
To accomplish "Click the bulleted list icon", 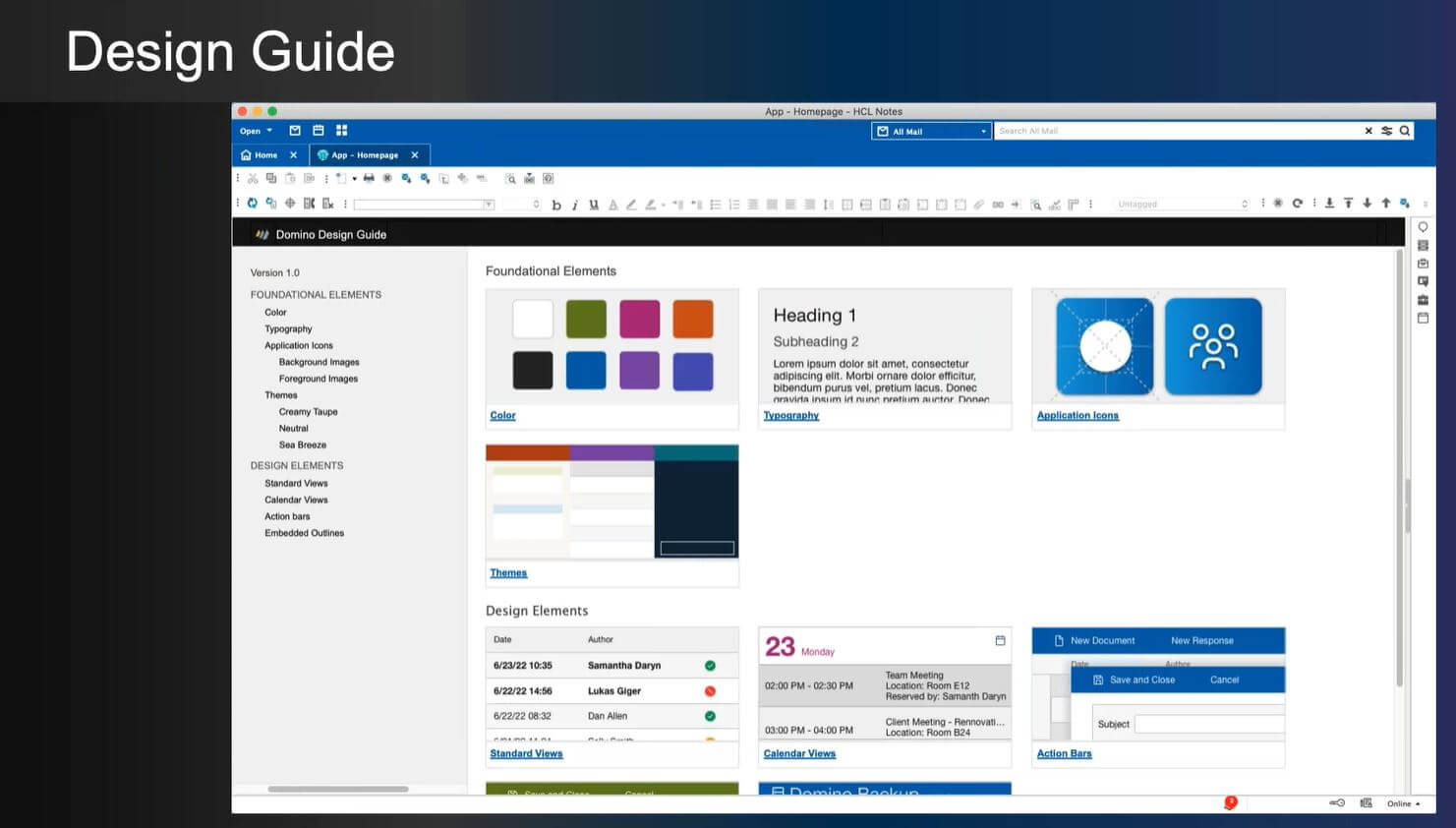I will pos(716,205).
